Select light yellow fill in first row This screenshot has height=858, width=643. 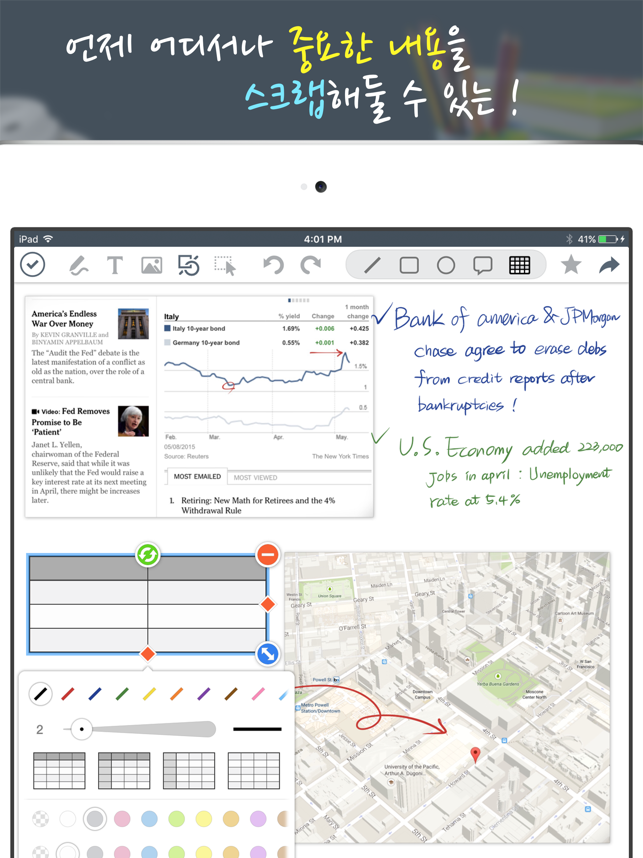pos(204,819)
